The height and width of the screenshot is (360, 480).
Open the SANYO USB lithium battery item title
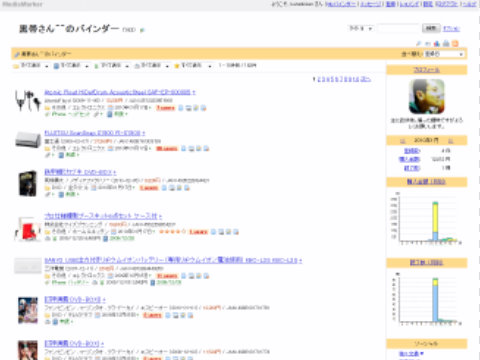pyautogui.click(x=171, y=260)
